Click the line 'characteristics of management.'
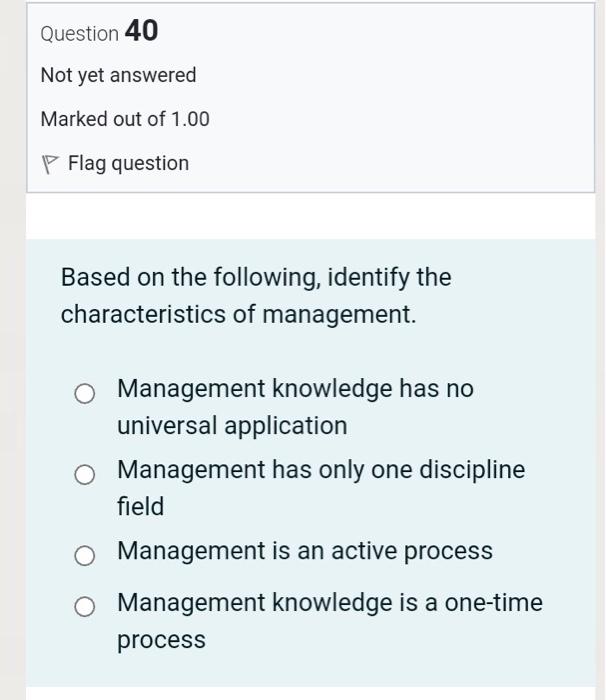The width and height of the screenshot is (606, 700). click(238, 314)
